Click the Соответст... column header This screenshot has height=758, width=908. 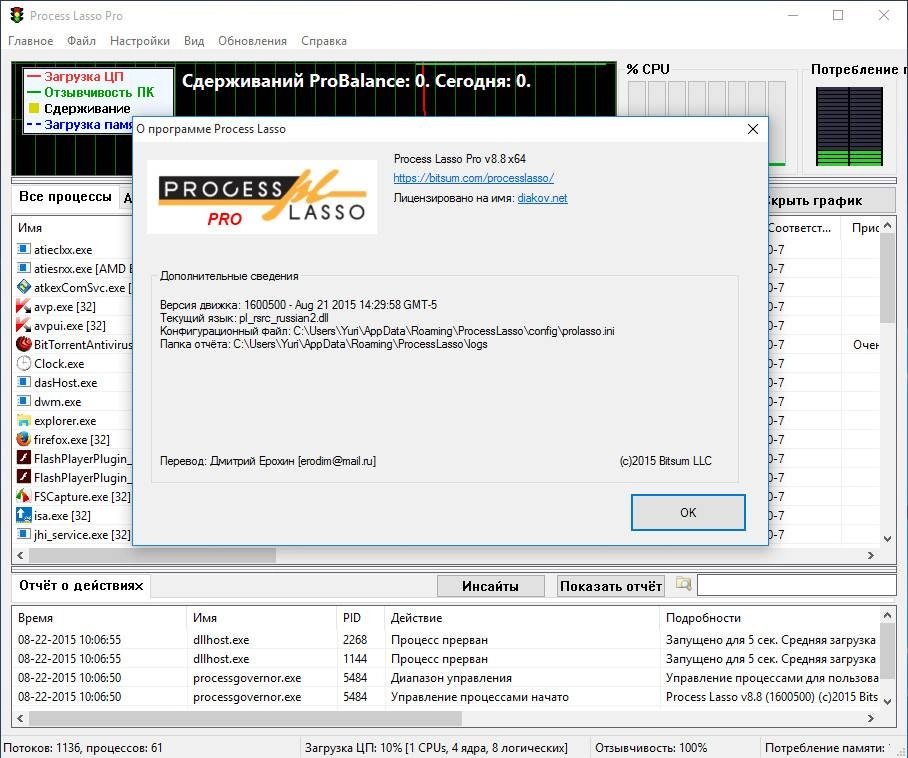pyautogui.click(x=804, y=228)
